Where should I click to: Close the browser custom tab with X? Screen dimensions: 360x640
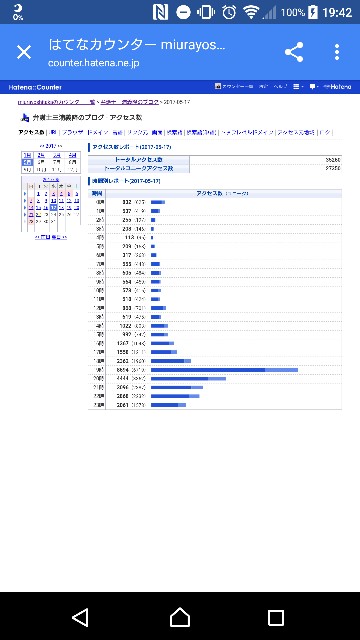click(24, 52)
